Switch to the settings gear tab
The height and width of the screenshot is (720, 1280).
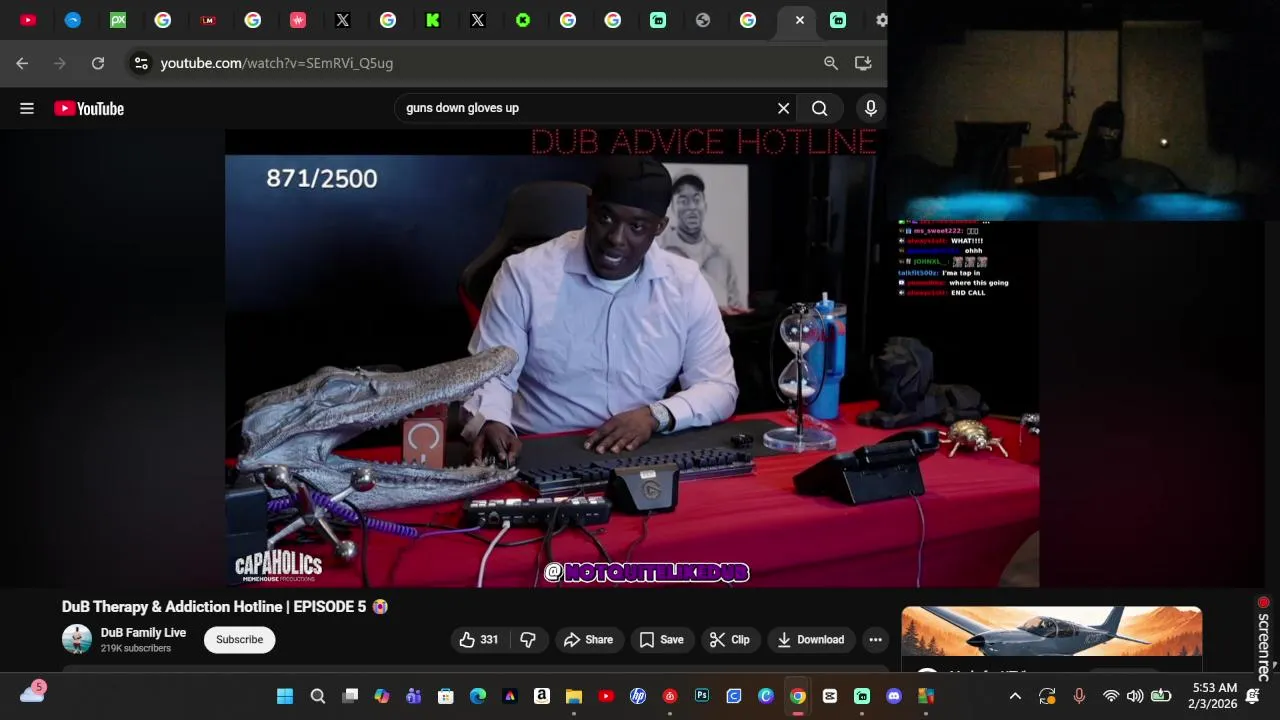pos(881,20)
